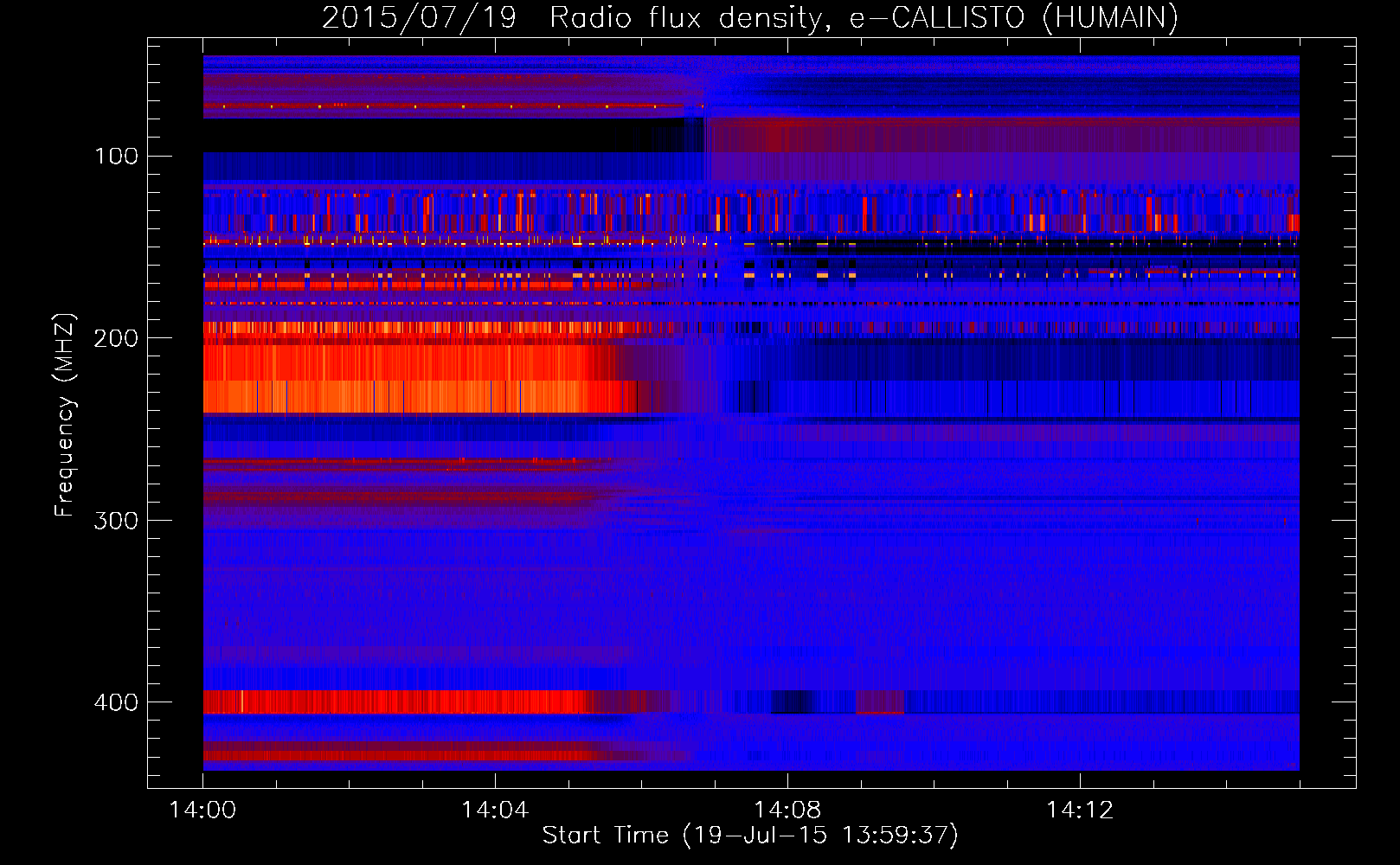Click the plot title text '2015/07/19 Radio flux density'
The height and width of the screenshot is (865, 1400).
571,17
